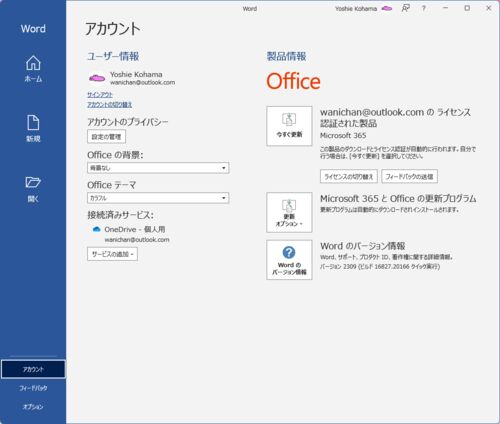
Task: Open the Word のバージョン情報 tile
Action: 289,260
